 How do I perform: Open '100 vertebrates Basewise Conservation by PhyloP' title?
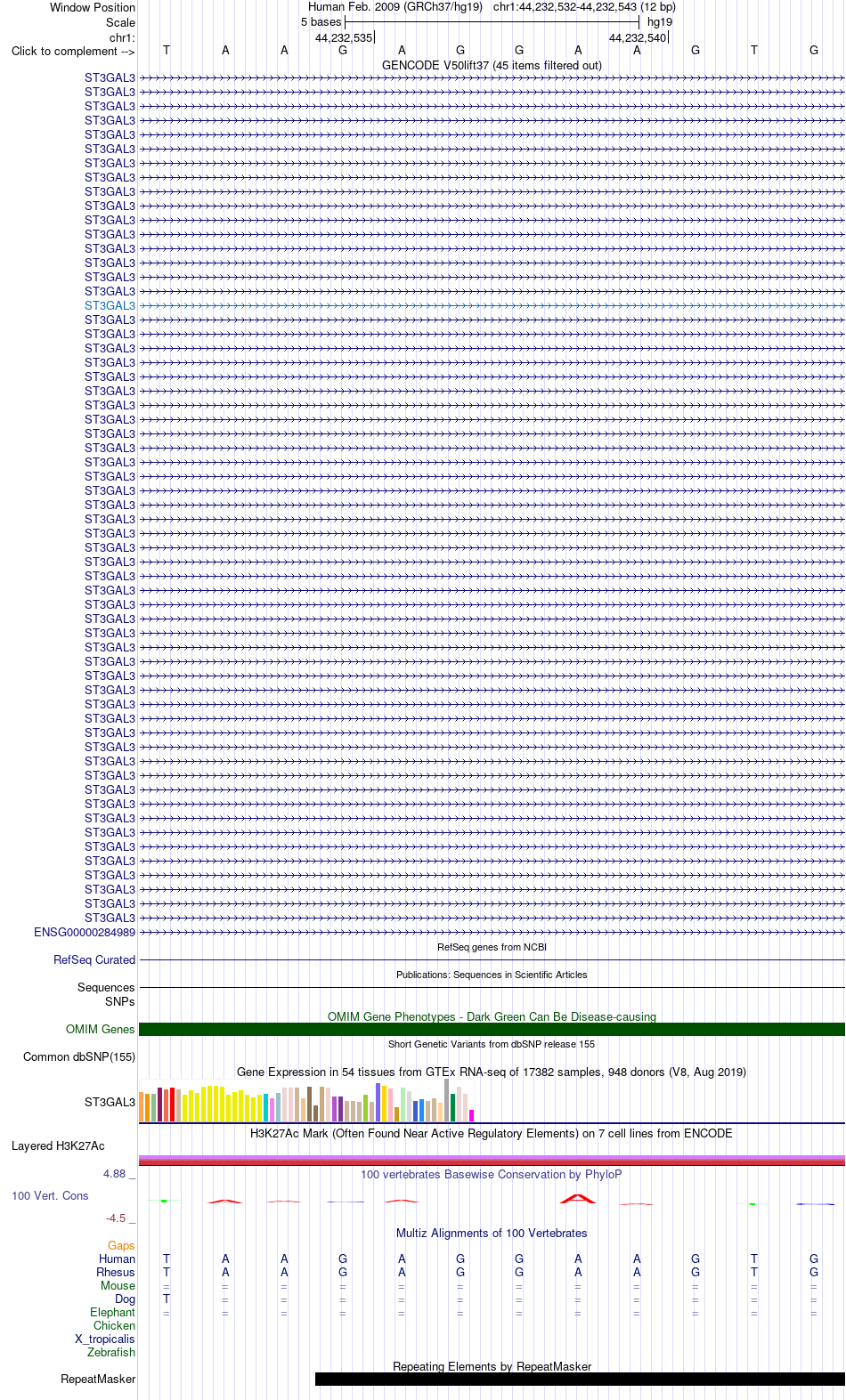point(492,1174)
